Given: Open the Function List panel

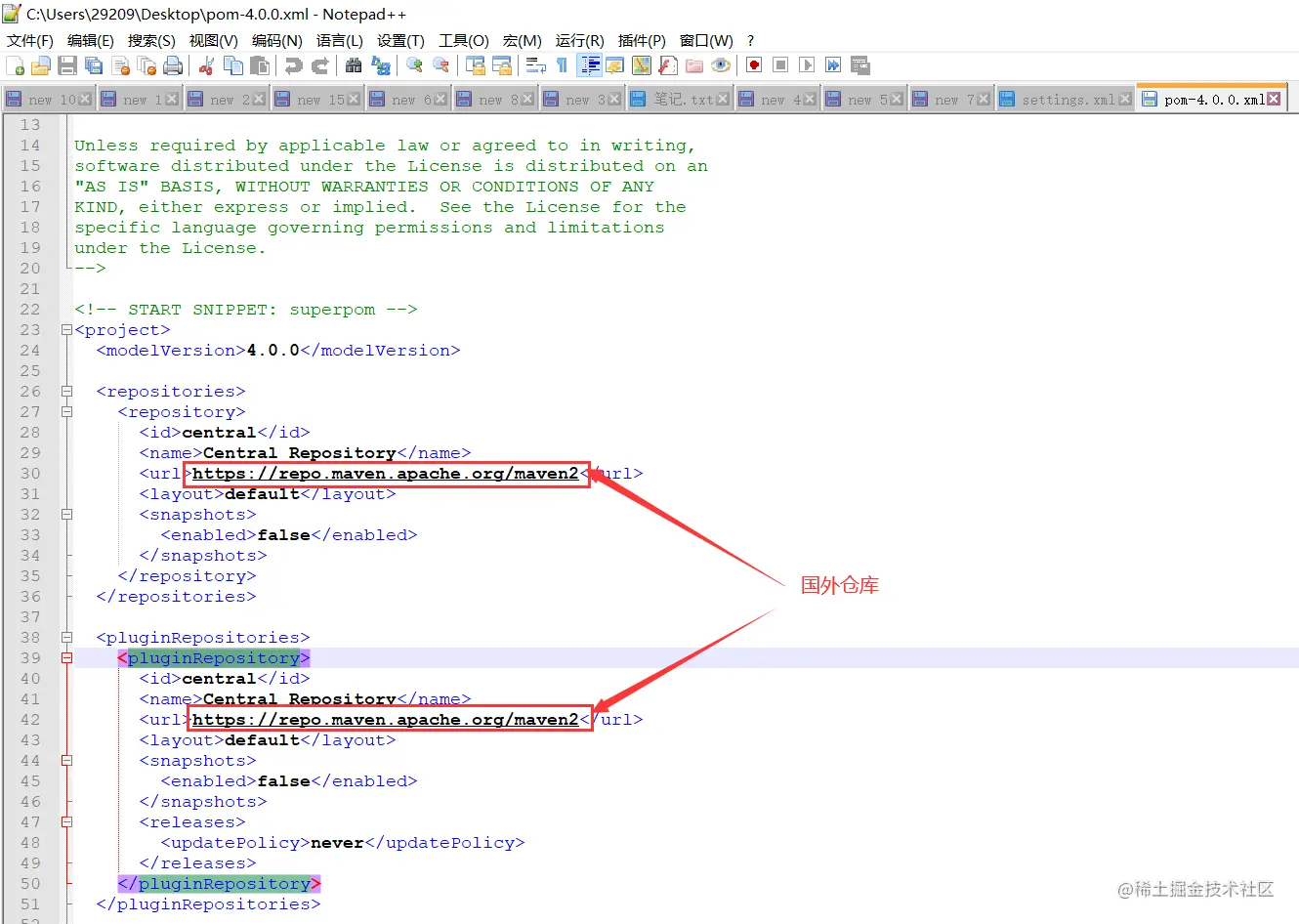Looking at the screenshot, I should 668,65.
